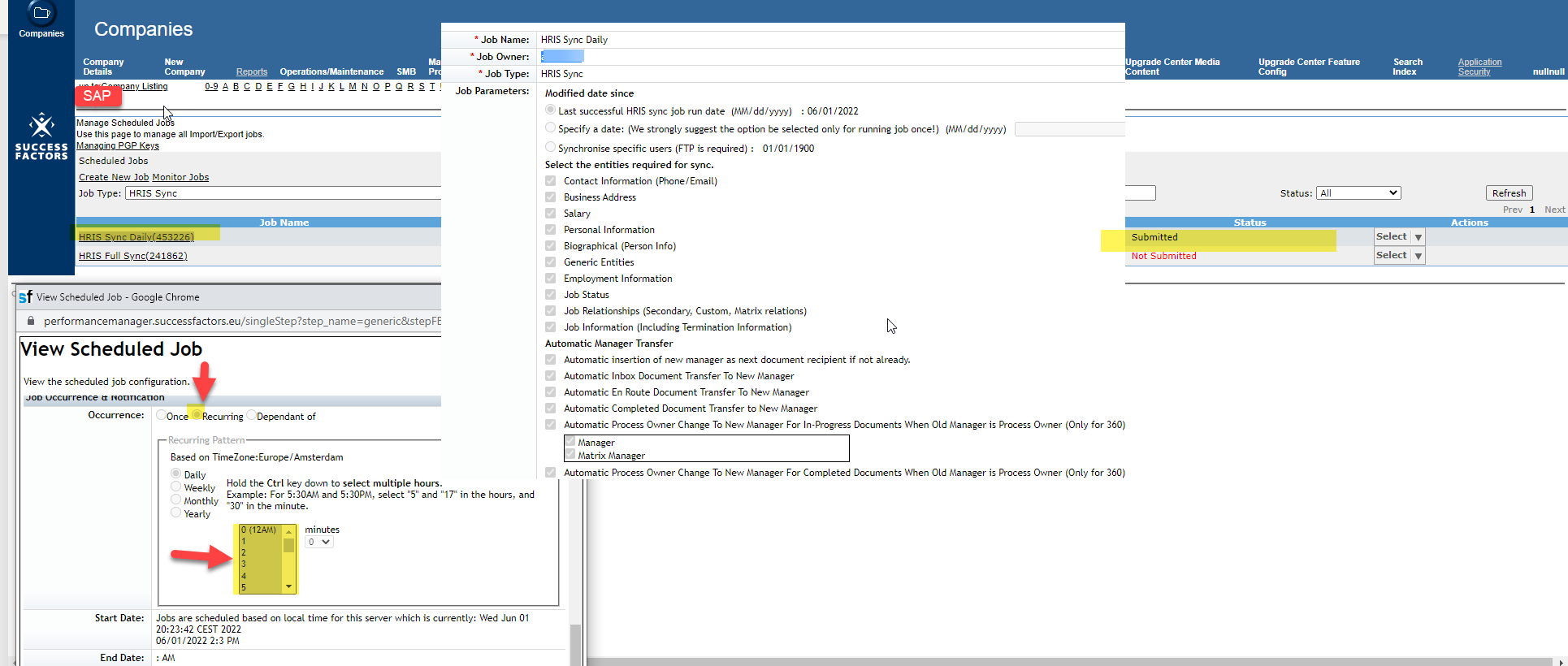The width and height of the screenshot is (1568, 666).
Task: Click the Next page link
Action: 1554,210
